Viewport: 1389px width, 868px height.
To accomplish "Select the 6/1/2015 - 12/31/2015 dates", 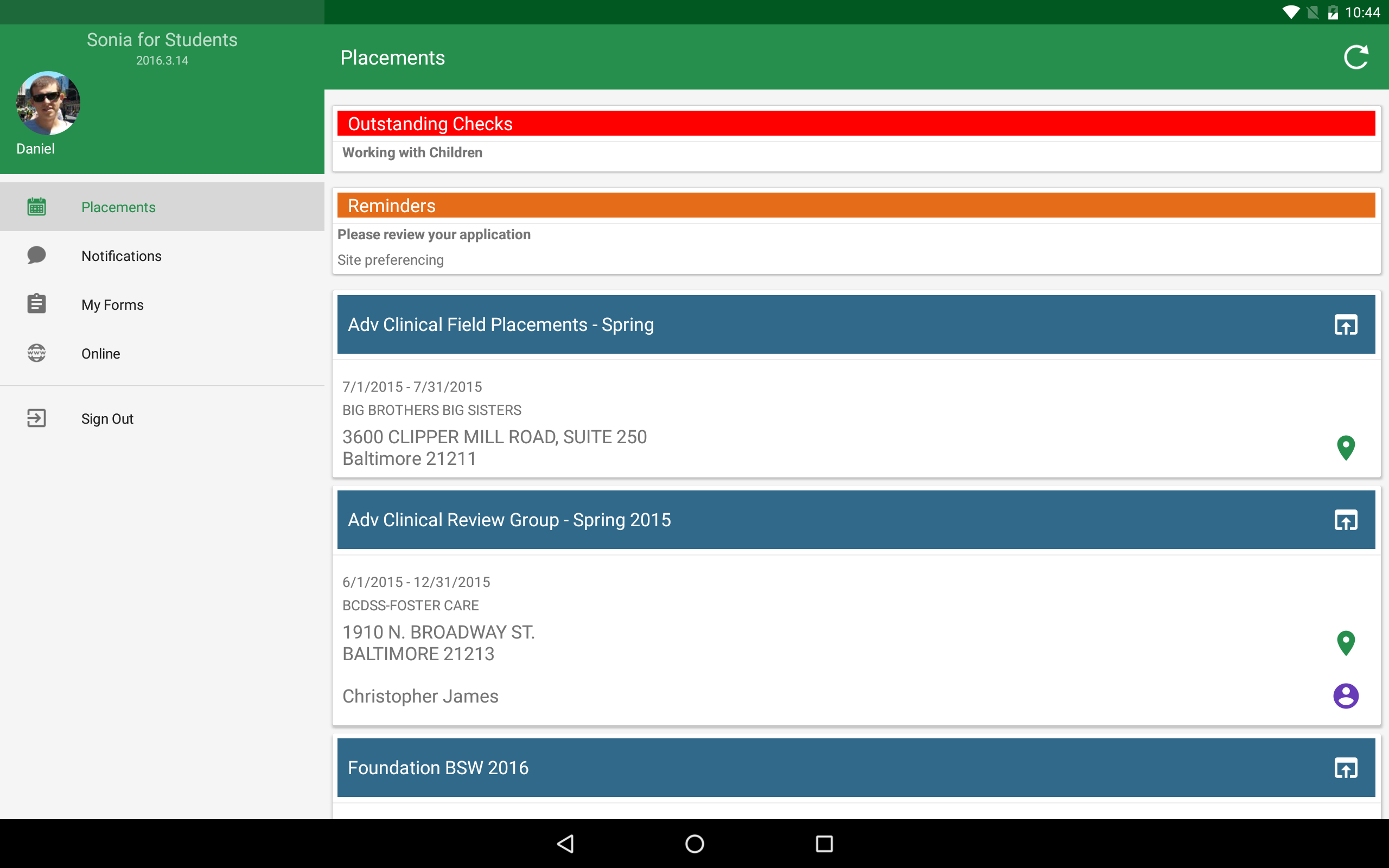I will coord(416,582).
